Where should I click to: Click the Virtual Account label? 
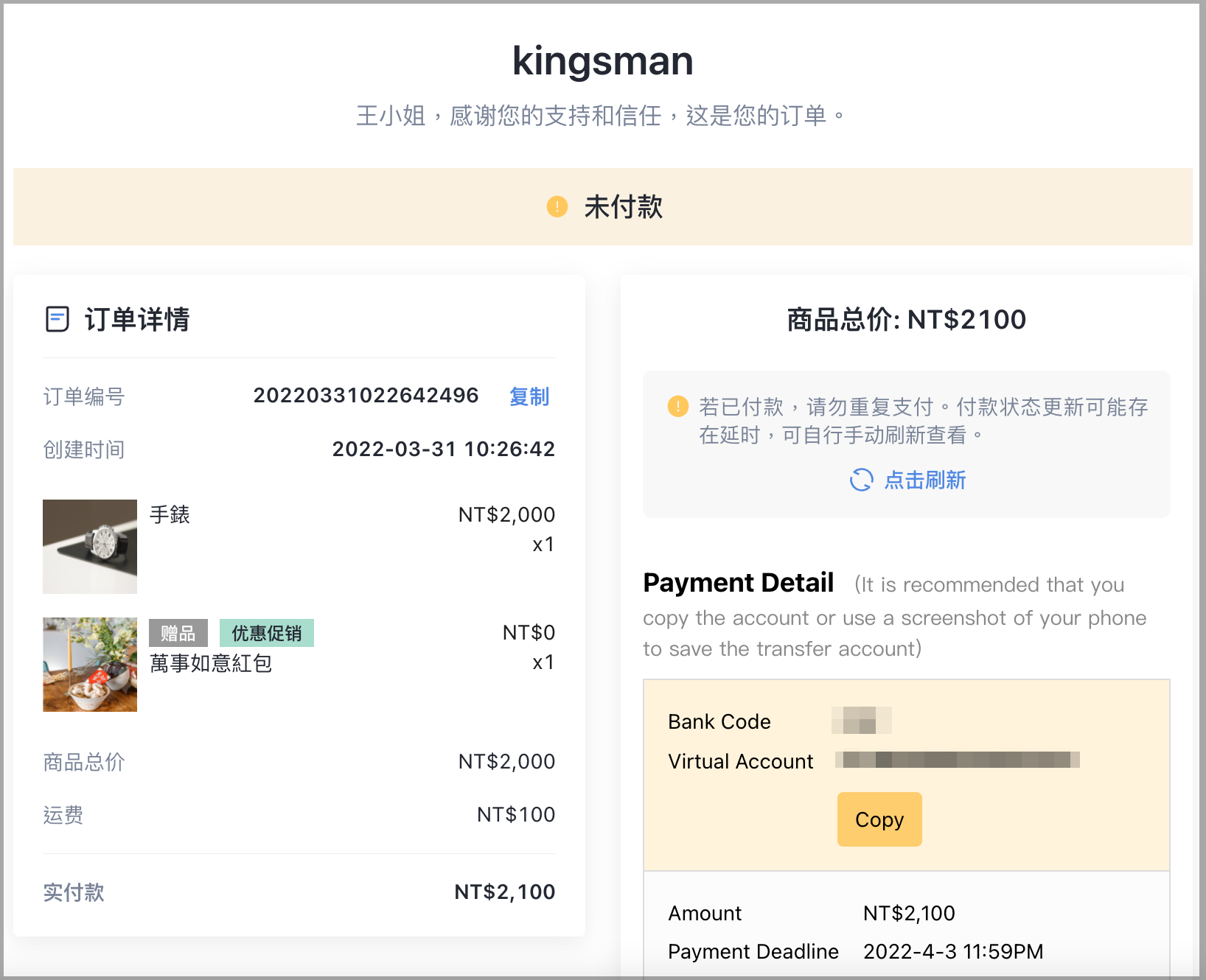(x=741, y=761)
